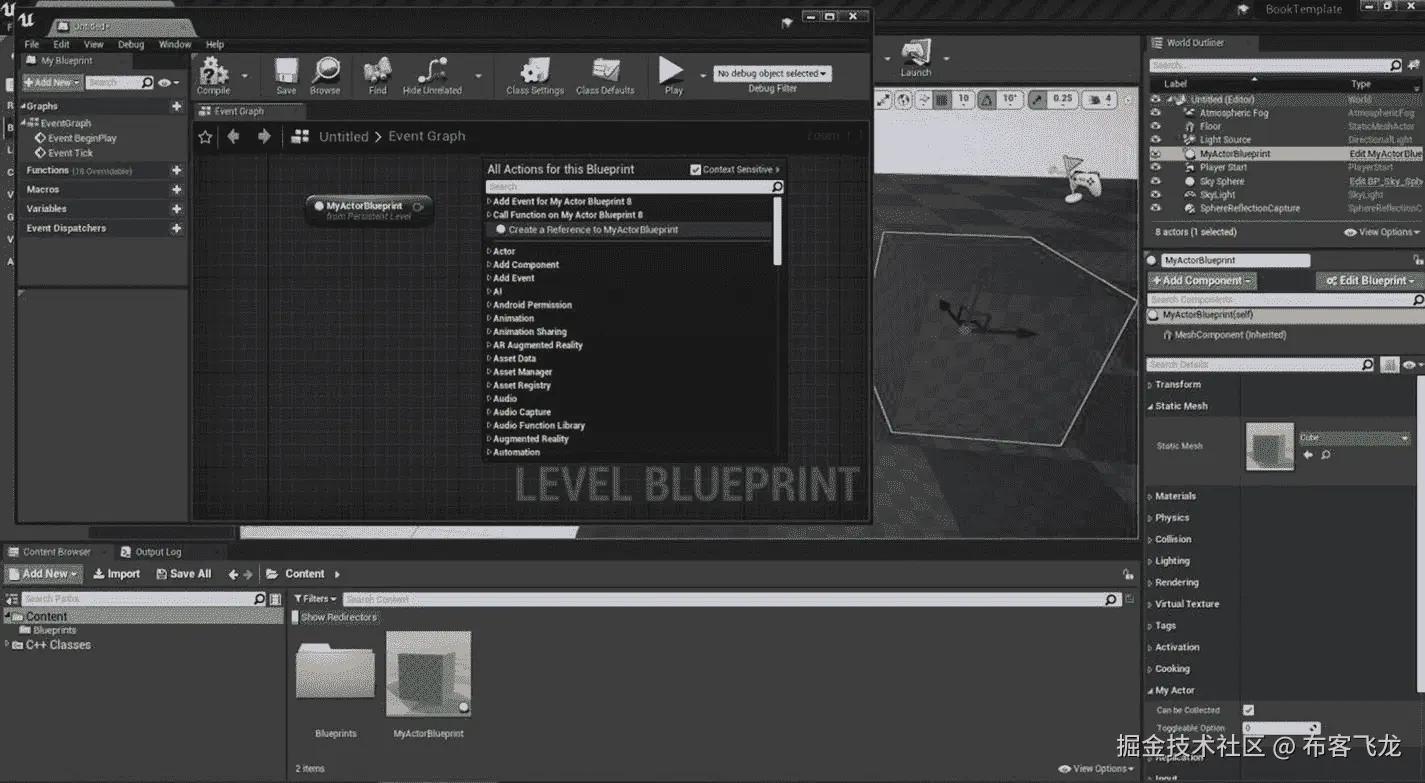
Task: Hide SphereReflectionCapture with its eye icon
Action: 1156,208
